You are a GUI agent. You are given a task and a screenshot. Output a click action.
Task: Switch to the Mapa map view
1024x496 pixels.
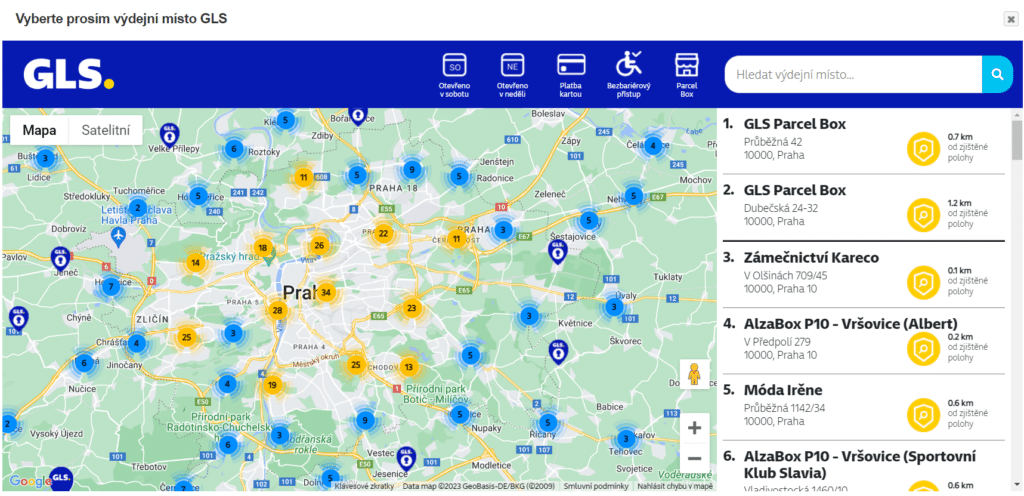(x=39, y=130)
